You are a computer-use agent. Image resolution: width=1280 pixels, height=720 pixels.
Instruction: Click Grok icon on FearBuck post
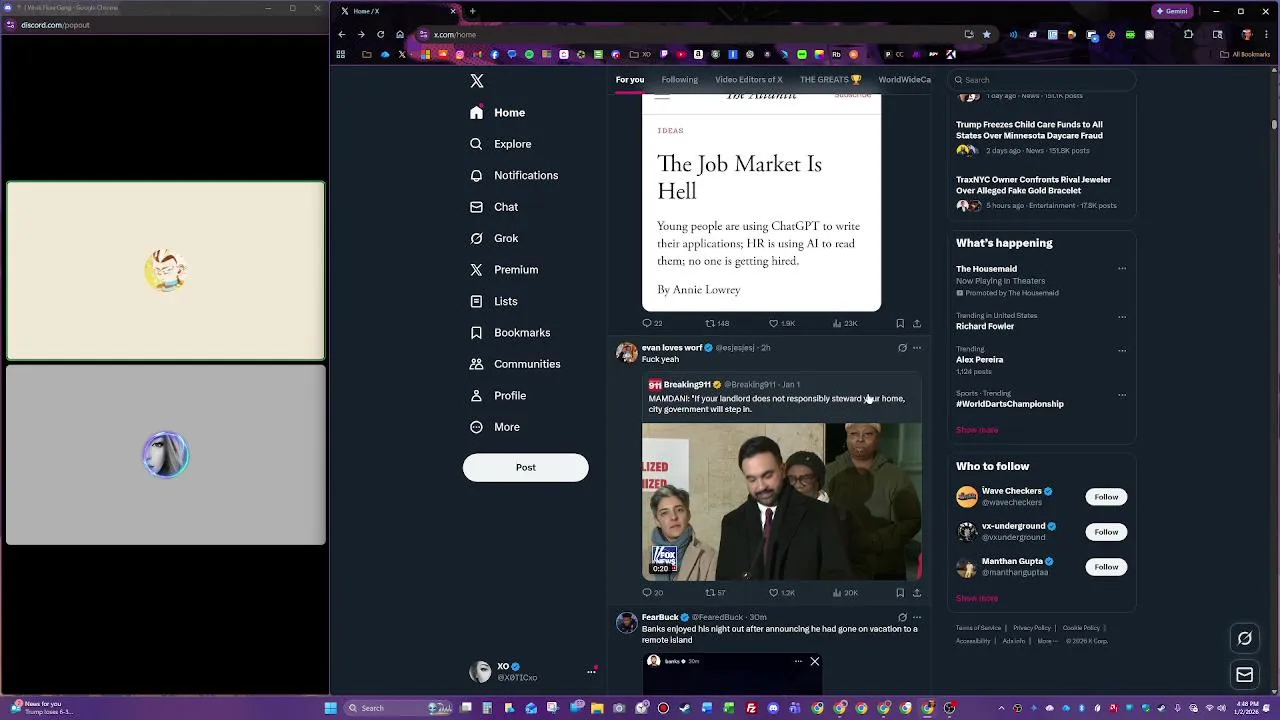click(902, 618)
